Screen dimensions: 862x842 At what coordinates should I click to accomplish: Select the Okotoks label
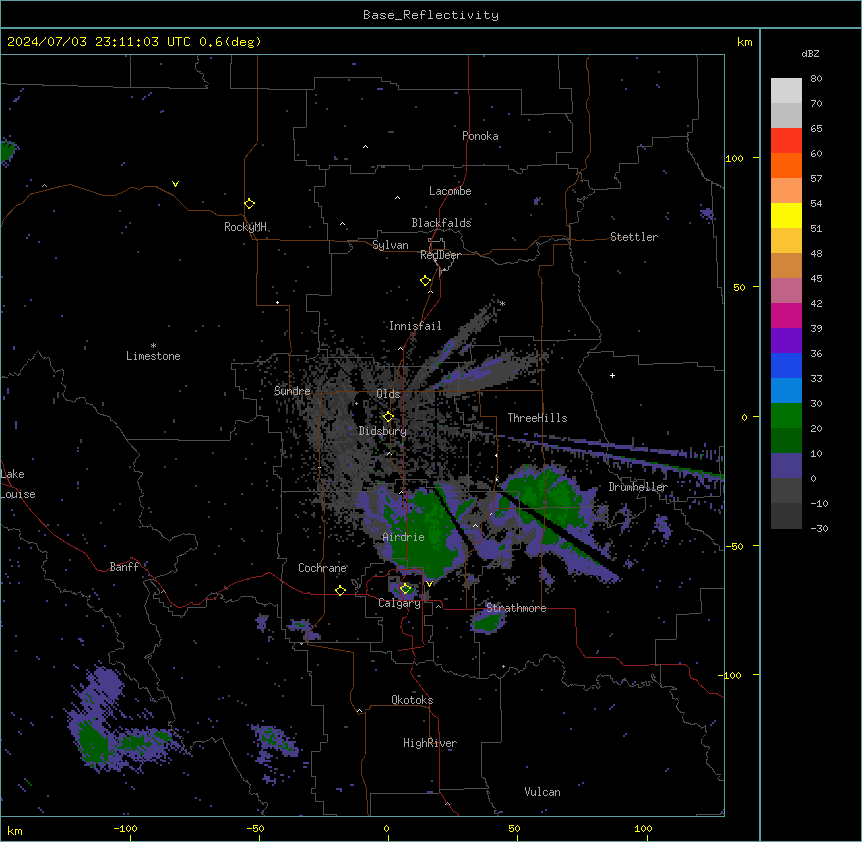[x=412, y=700]
